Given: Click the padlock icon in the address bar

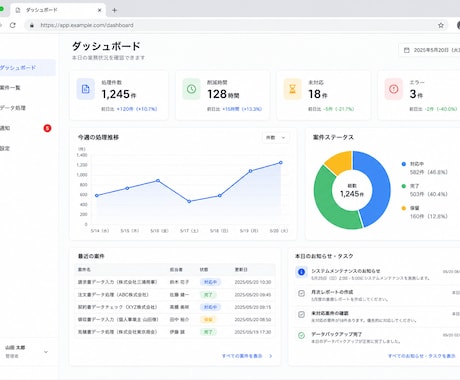Looking at the screenshot, I should pyautogui.click(x=32, y=25).
